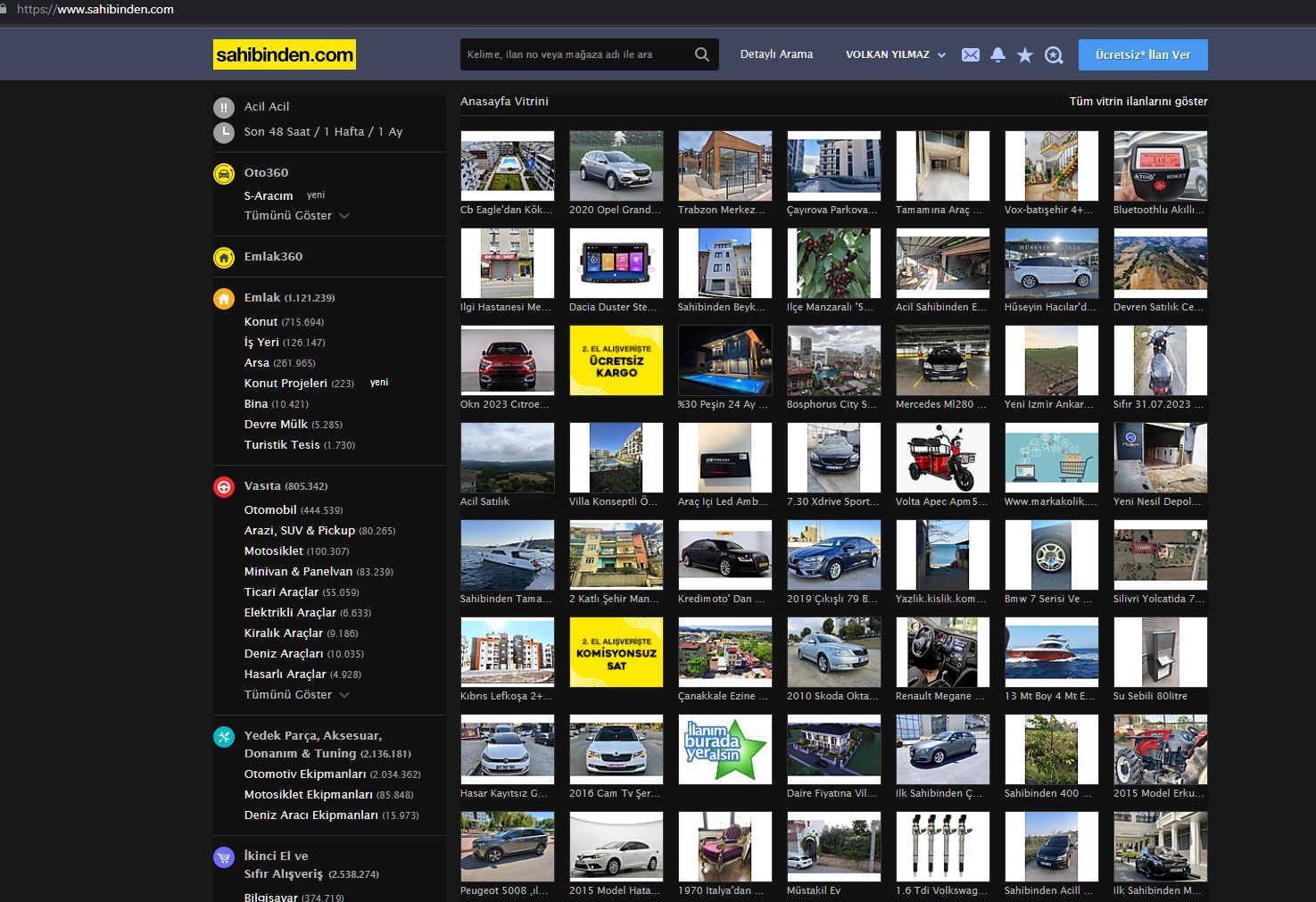Open Trabzon Merkez listing thumbnail
Screen dimensions: 1316x902
pyautogui.click(x=725, y=166)
